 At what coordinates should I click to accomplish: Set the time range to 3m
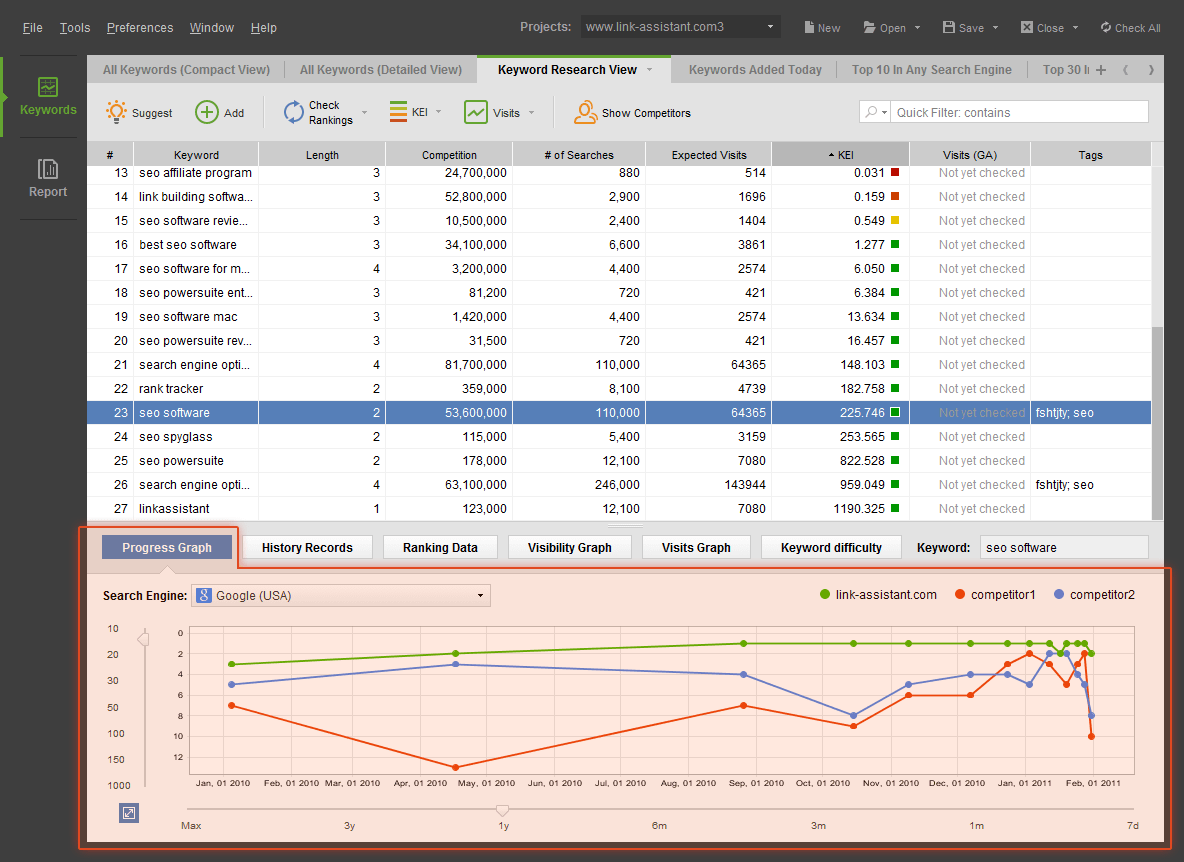(x=818, y=825)
